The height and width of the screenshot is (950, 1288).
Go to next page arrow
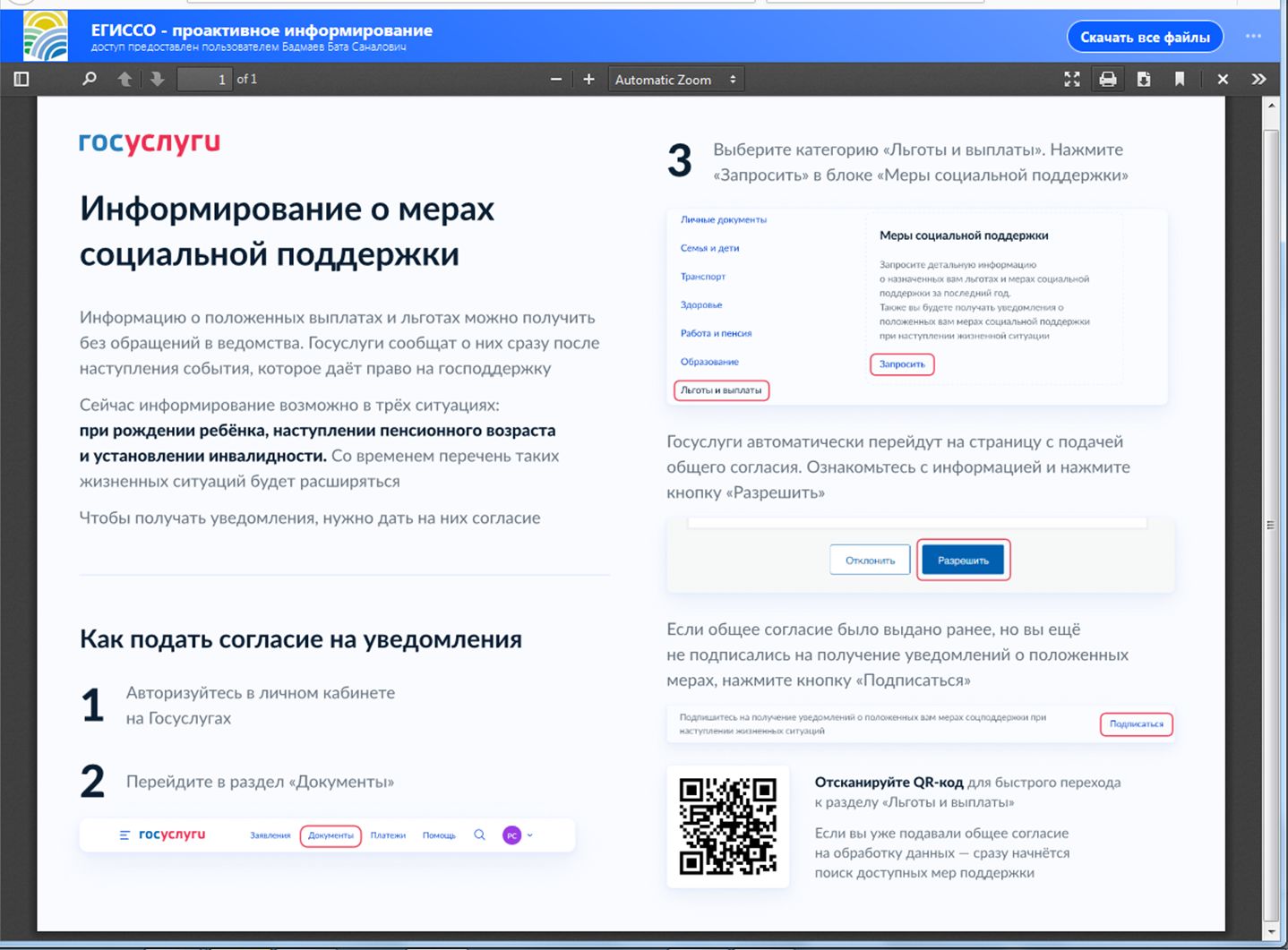coord(158,80)
